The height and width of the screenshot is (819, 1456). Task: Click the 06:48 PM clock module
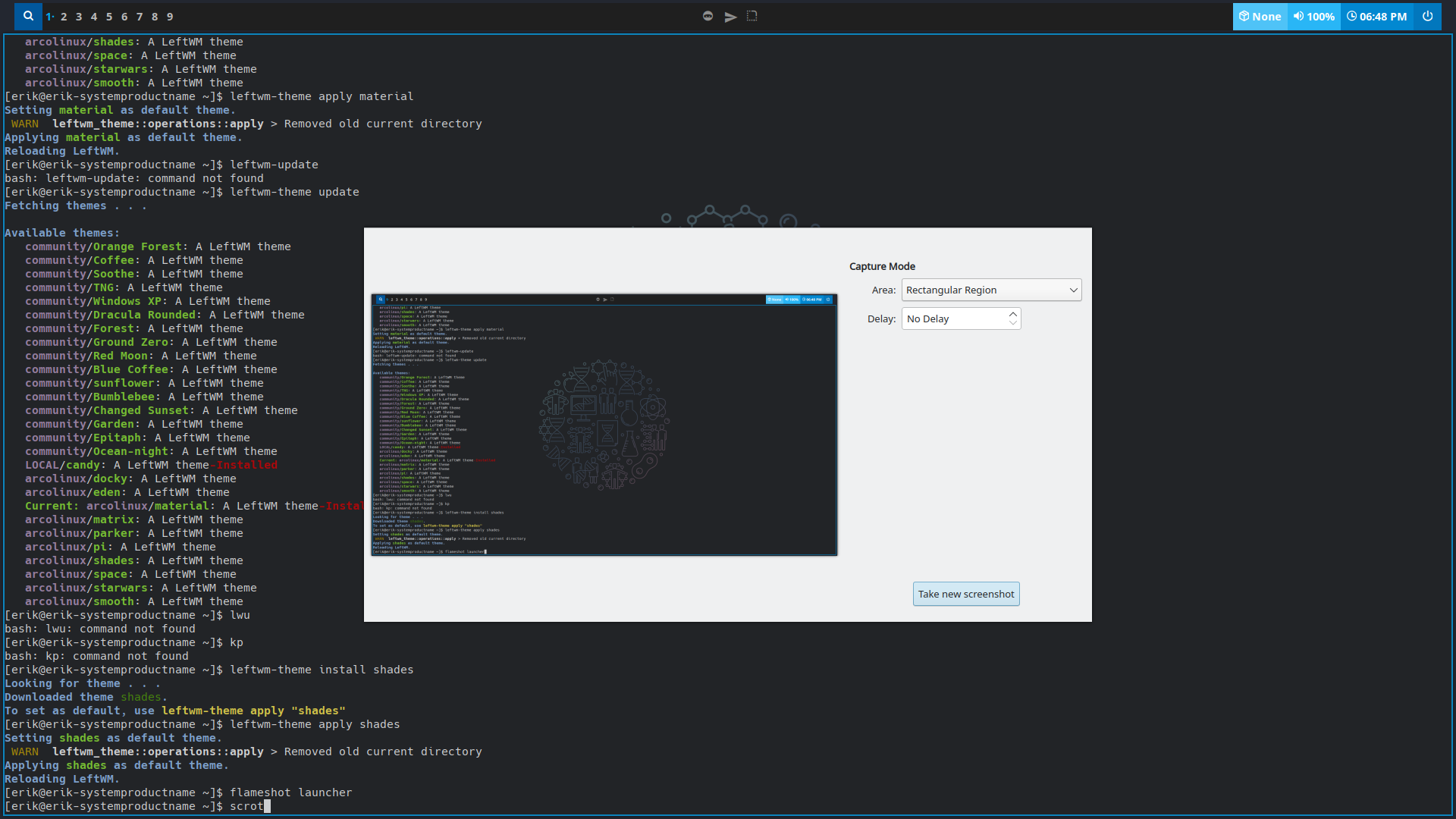[x=1376, y=16]
